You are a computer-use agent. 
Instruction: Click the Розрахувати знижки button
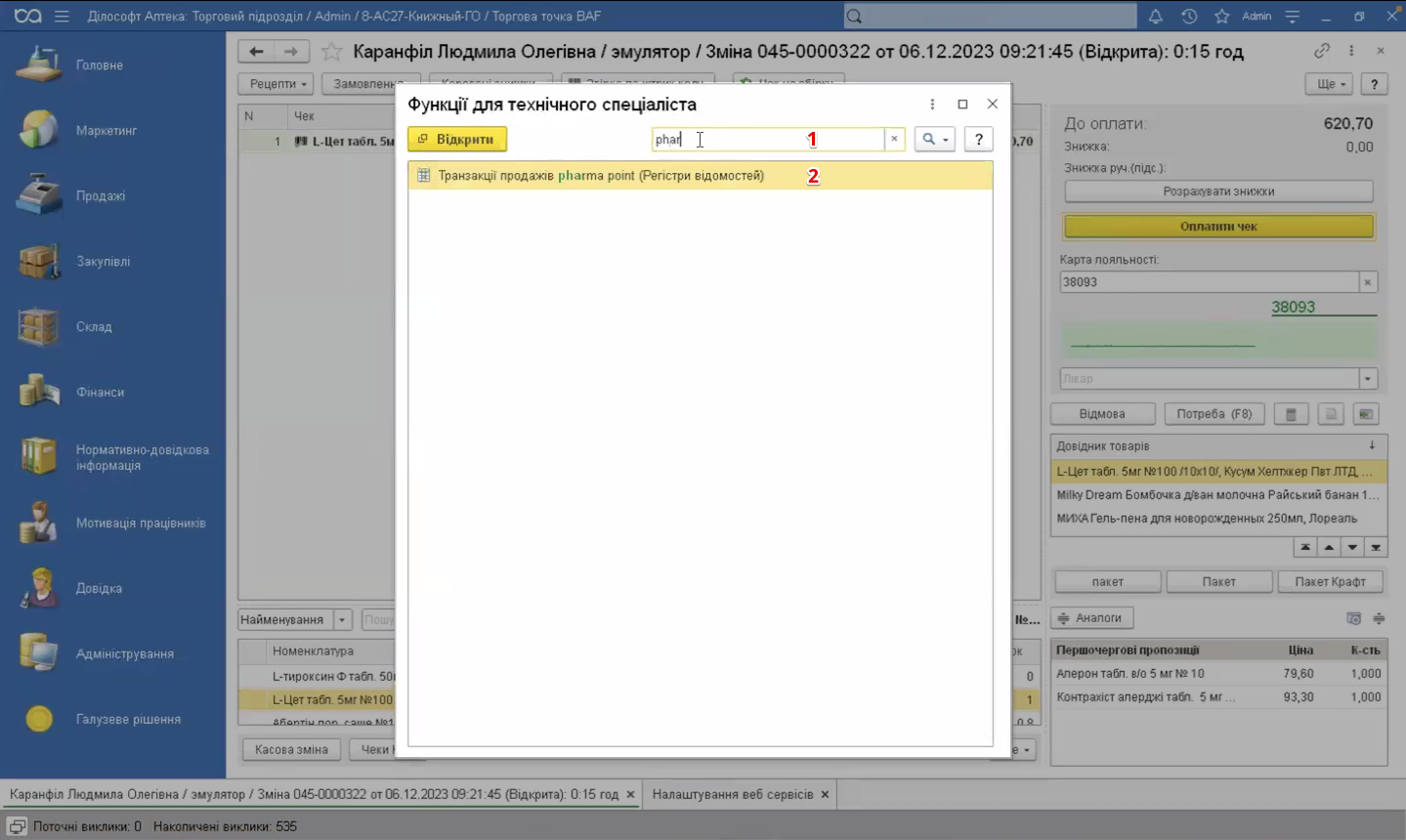click(1217, 191)
